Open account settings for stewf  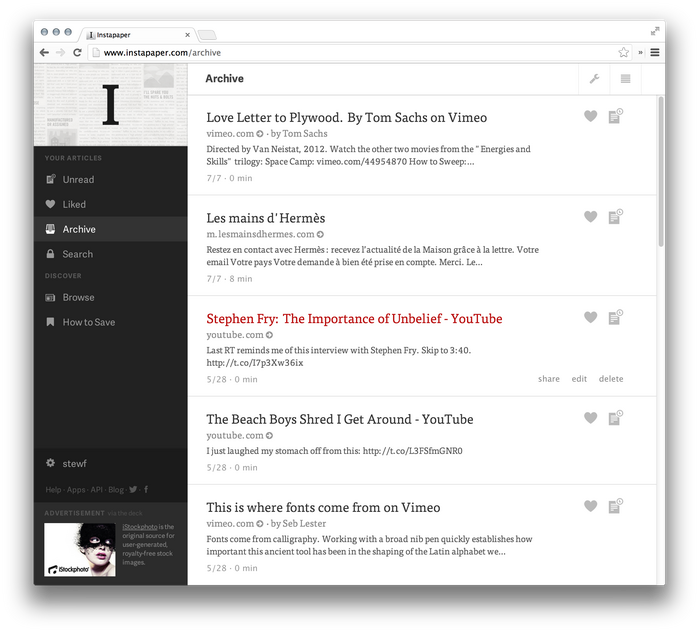click(x=66, y=464)
